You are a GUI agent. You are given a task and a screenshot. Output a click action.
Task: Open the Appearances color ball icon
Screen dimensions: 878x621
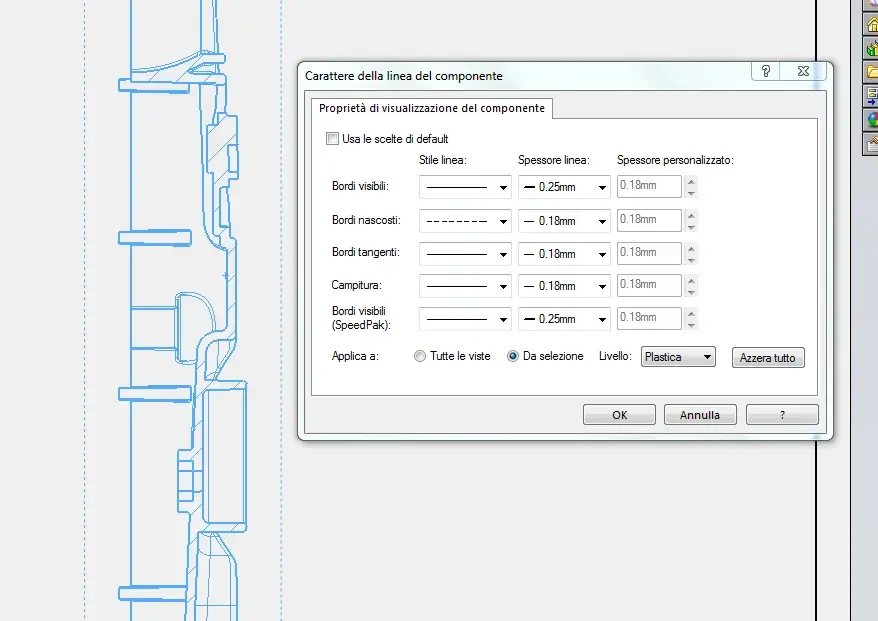[x=871, y=120]
